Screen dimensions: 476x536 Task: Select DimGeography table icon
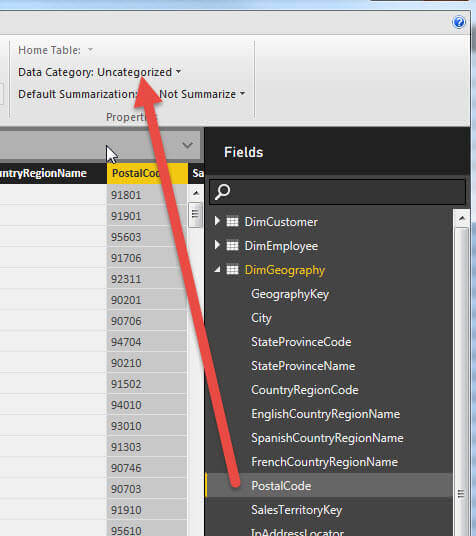click(x=233, y=270)
